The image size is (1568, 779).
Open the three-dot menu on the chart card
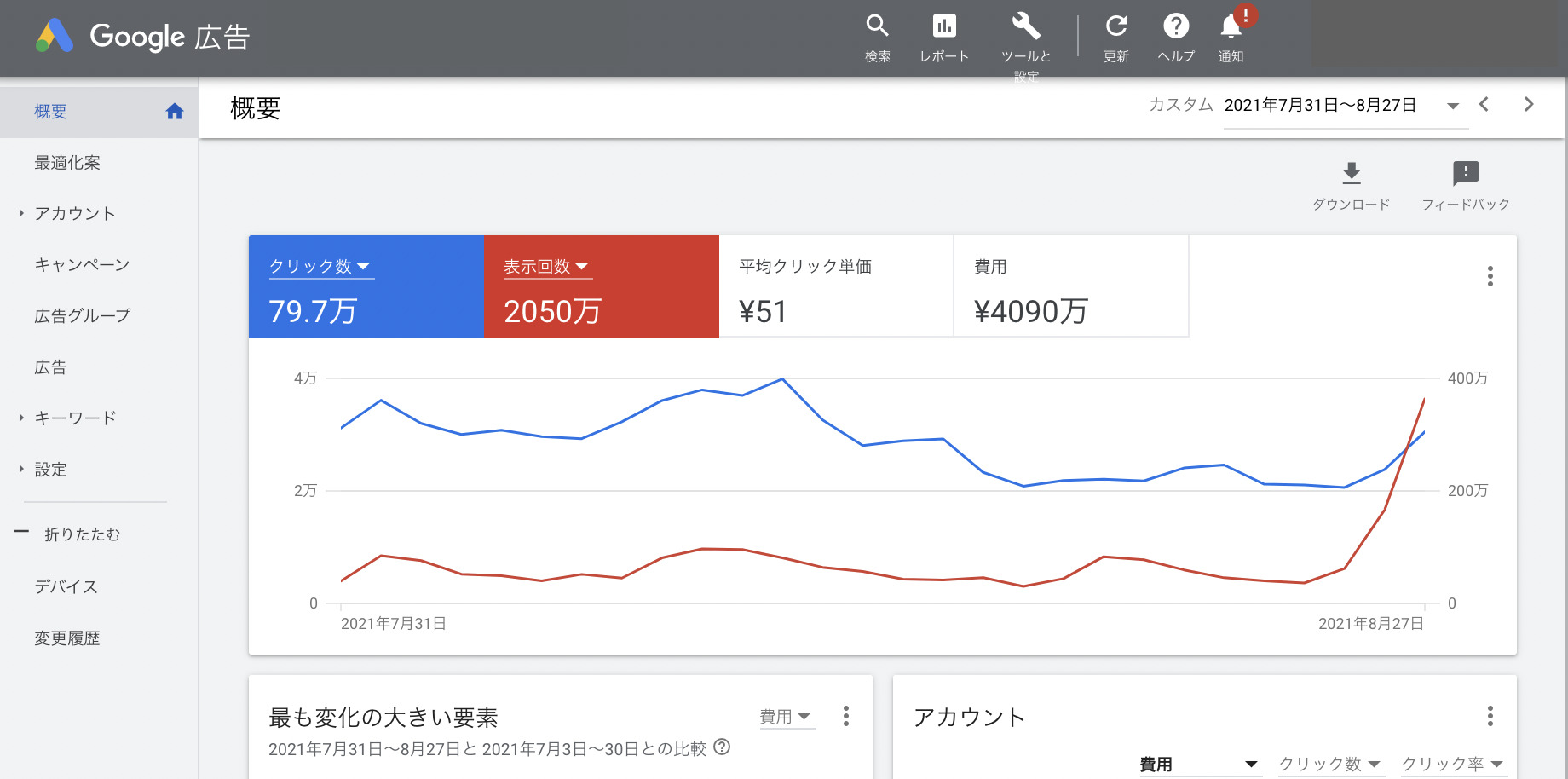(1490, 275)
